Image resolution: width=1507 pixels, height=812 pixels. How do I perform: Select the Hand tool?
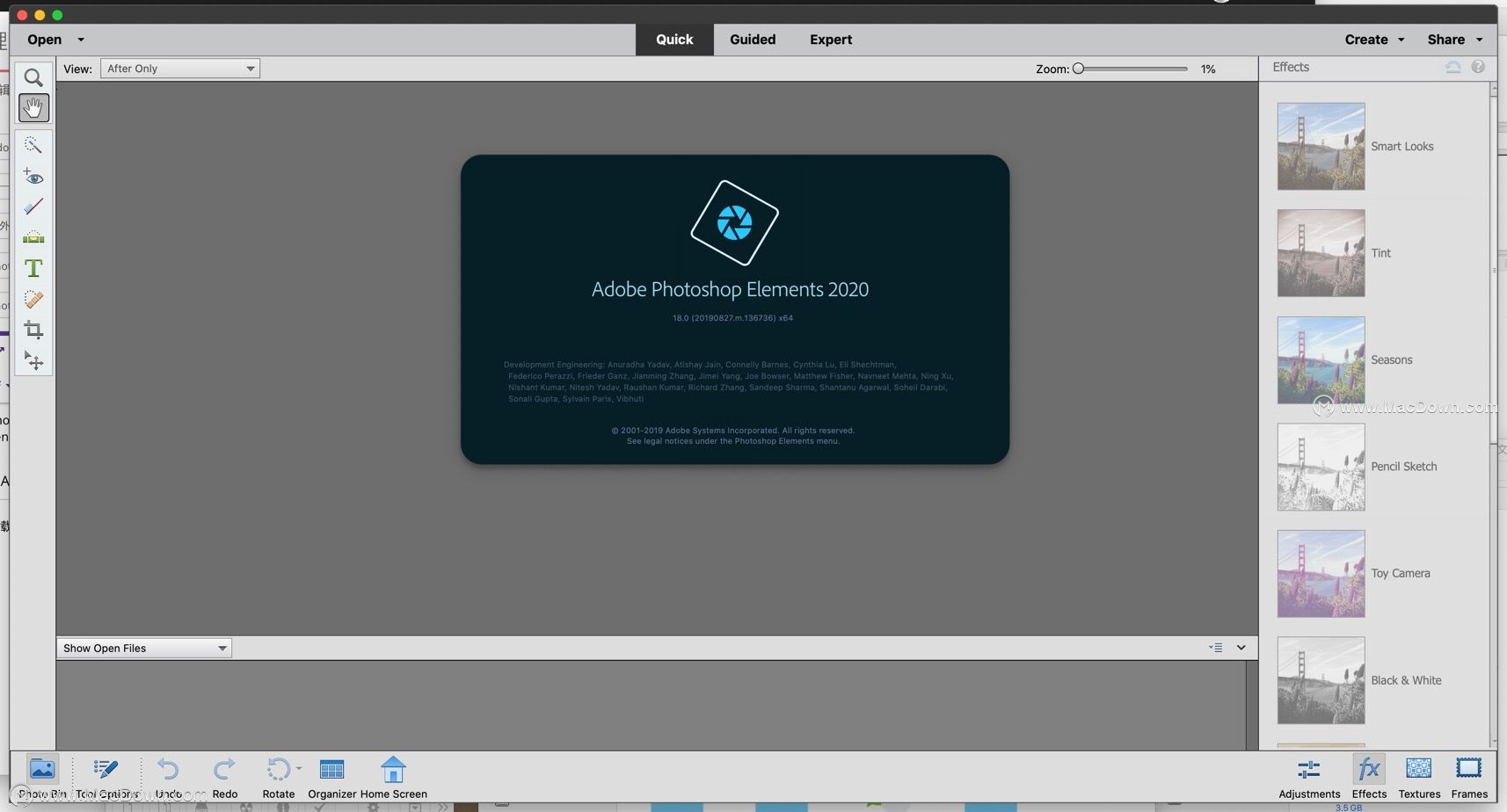[x=33, y=108]
